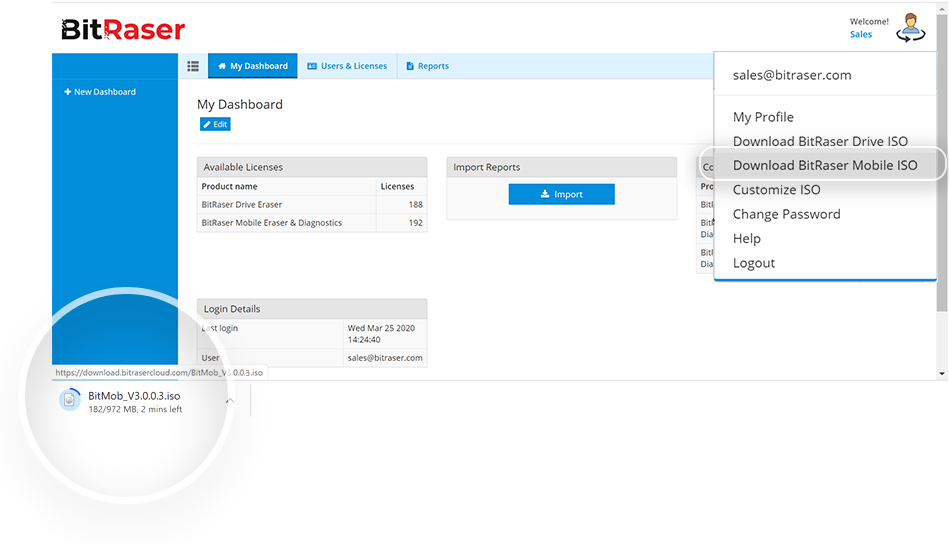Select Customize ISO menu option

point(776,190)
